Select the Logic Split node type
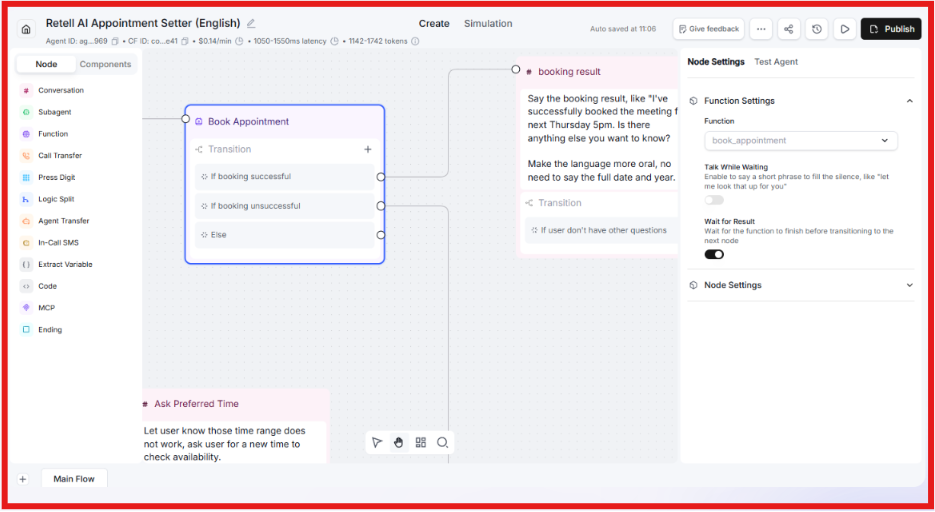The width and height of the screenshot is (935, 512). 56,199
